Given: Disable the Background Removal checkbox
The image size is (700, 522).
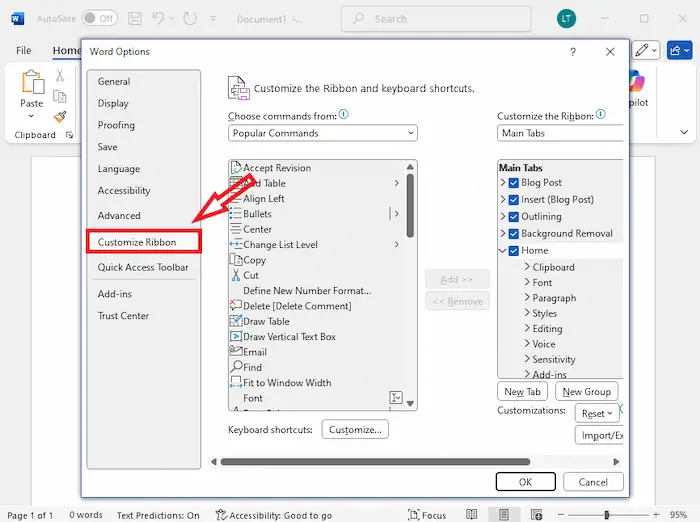Looking at the screenshot, I should point(514,233).
